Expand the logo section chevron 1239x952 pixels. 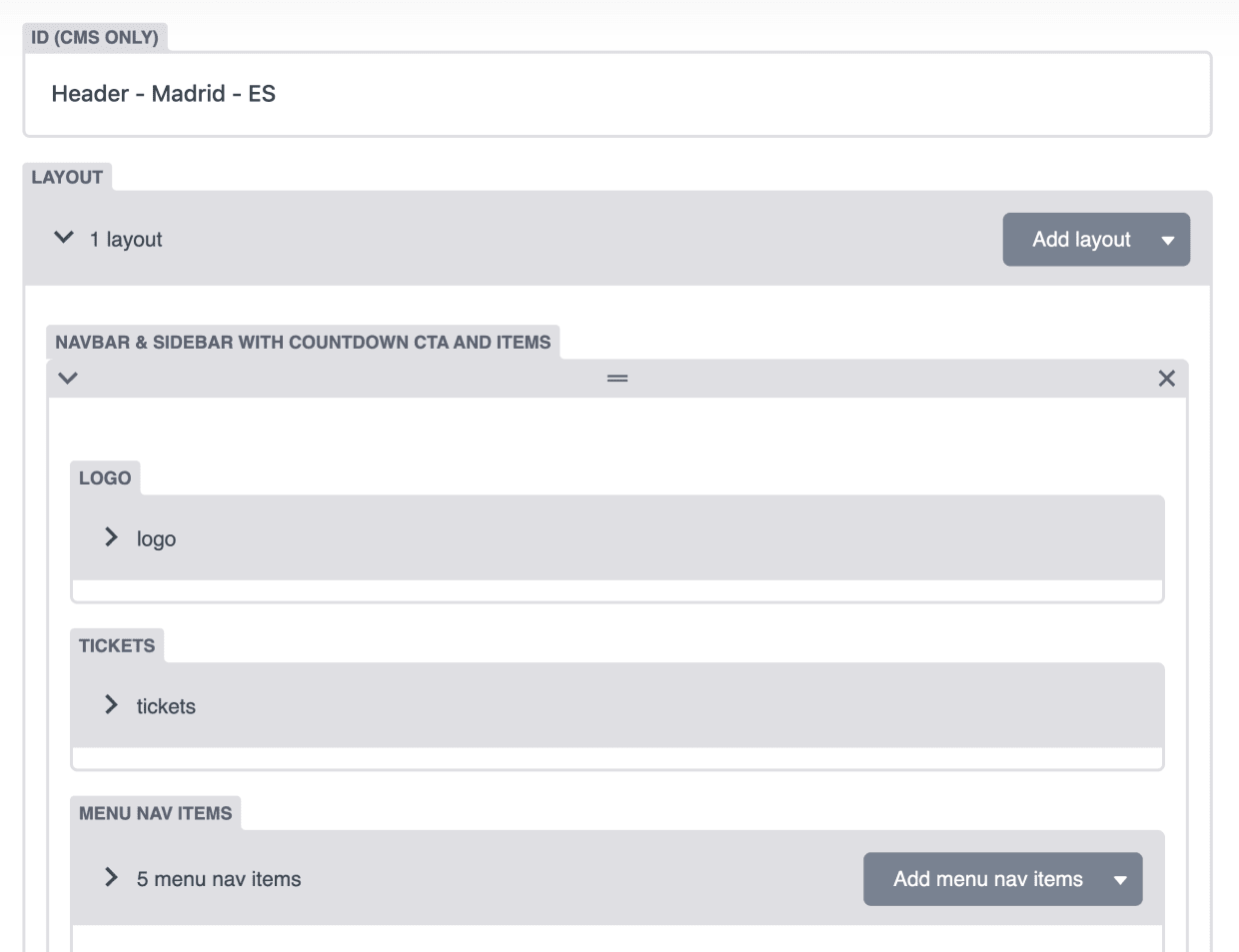click(111, 537)
